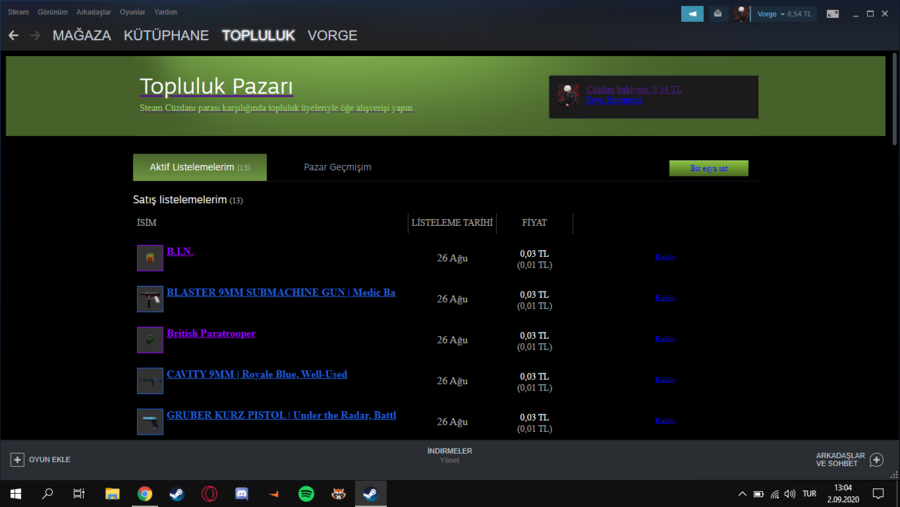
Task: Go back with the left arrow
Action: (x=13, y=36)
